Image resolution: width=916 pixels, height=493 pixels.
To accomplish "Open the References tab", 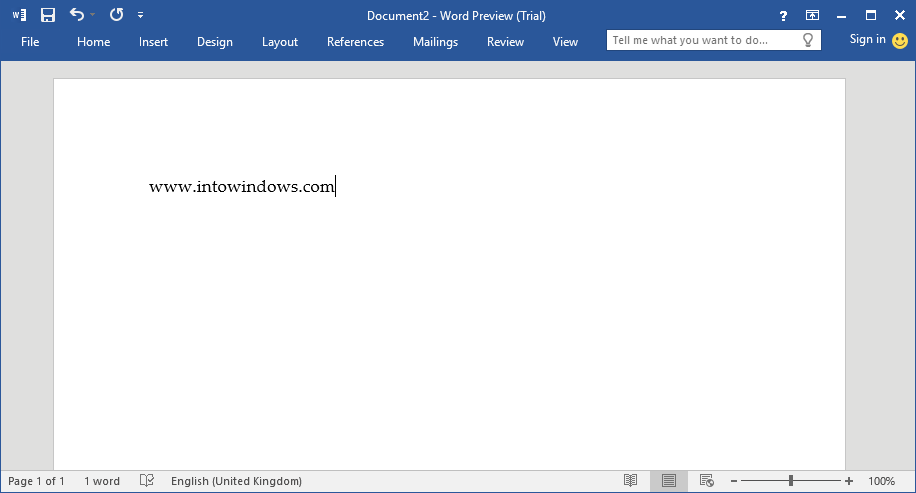I will 355,41.
